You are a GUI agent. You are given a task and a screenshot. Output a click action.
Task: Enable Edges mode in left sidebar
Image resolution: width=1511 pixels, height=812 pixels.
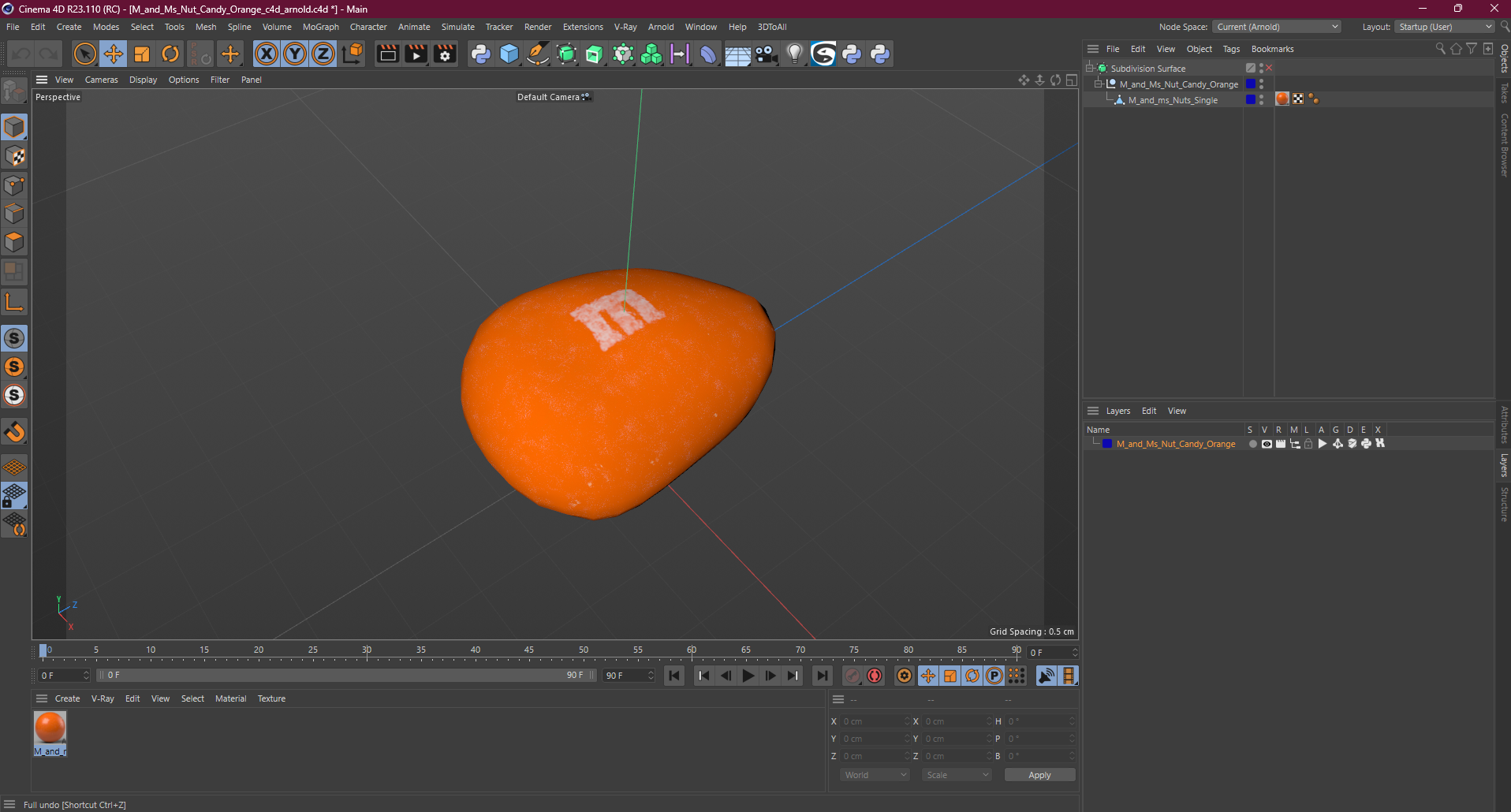point(14,214)
